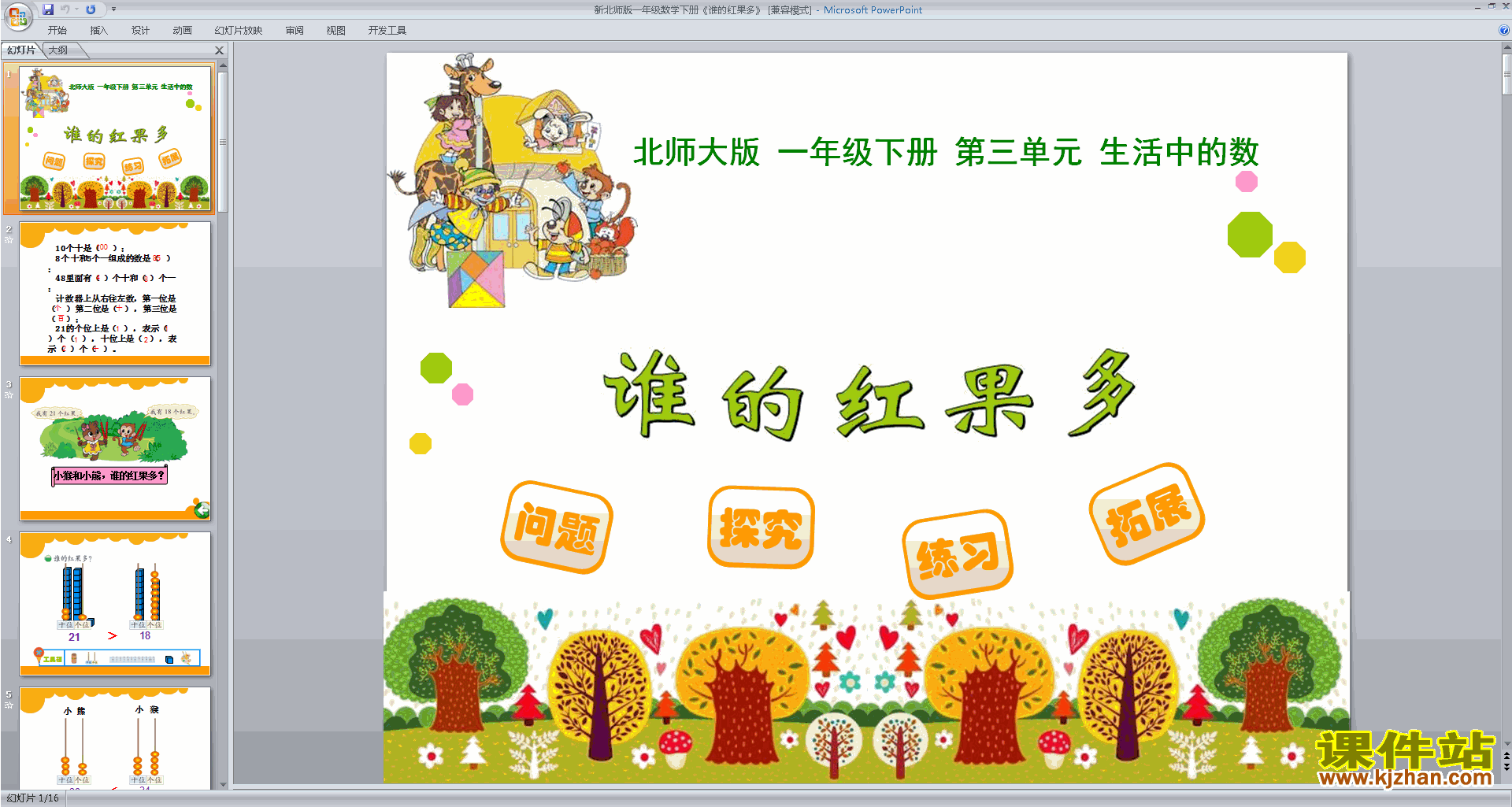Open the 设计 ribbon tab
The height and width of the screenshot is (807, 1512).
point(140,31)
